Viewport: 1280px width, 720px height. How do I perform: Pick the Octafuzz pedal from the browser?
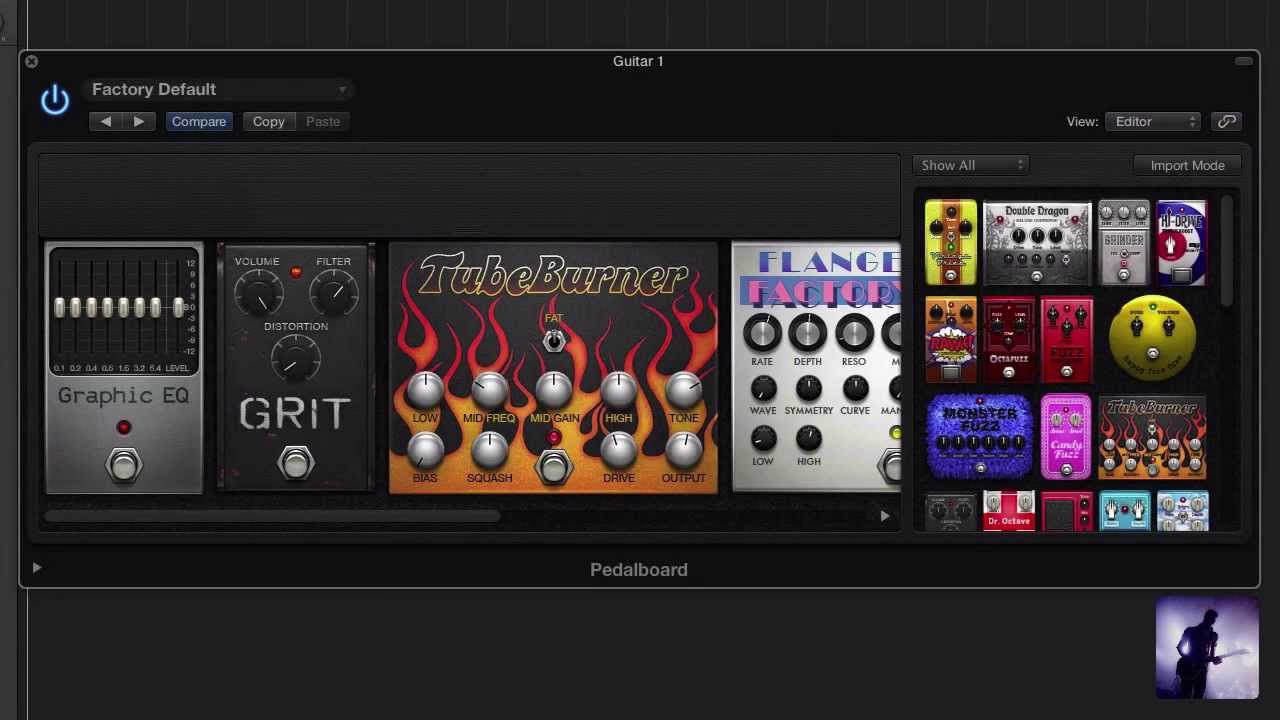(x=1008, y=340)
